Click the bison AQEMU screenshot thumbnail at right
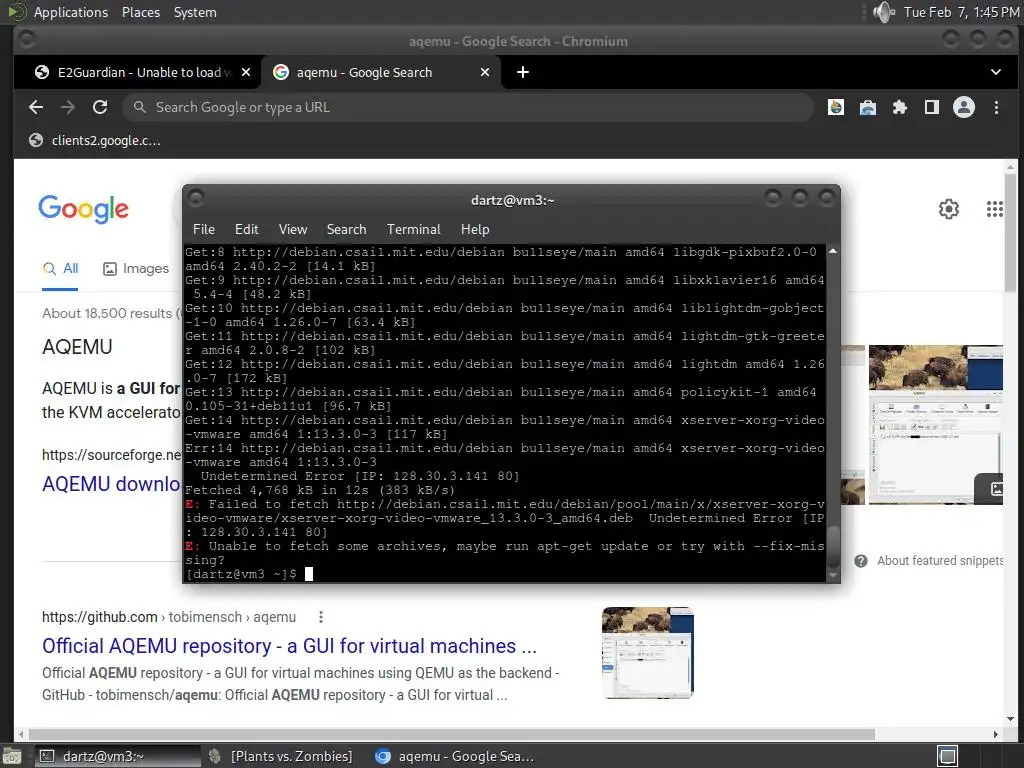Screen dimensions: 1024x768 (x=935, y=424)
